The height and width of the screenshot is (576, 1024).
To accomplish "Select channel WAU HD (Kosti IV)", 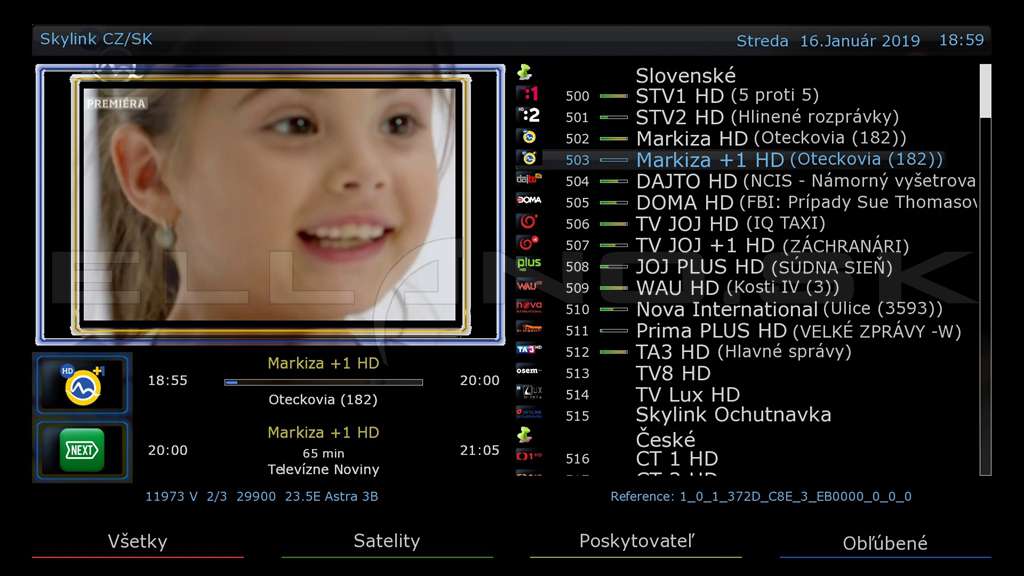I will 746,287.
